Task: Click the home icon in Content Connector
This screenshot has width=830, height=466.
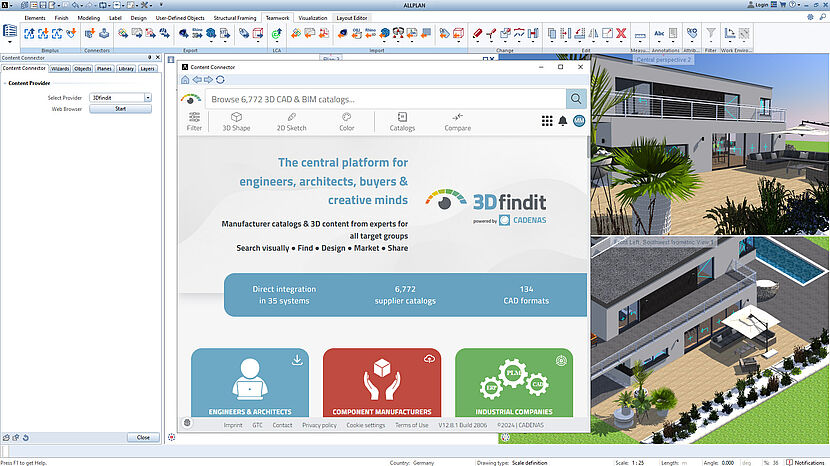Action: (185, 79)
